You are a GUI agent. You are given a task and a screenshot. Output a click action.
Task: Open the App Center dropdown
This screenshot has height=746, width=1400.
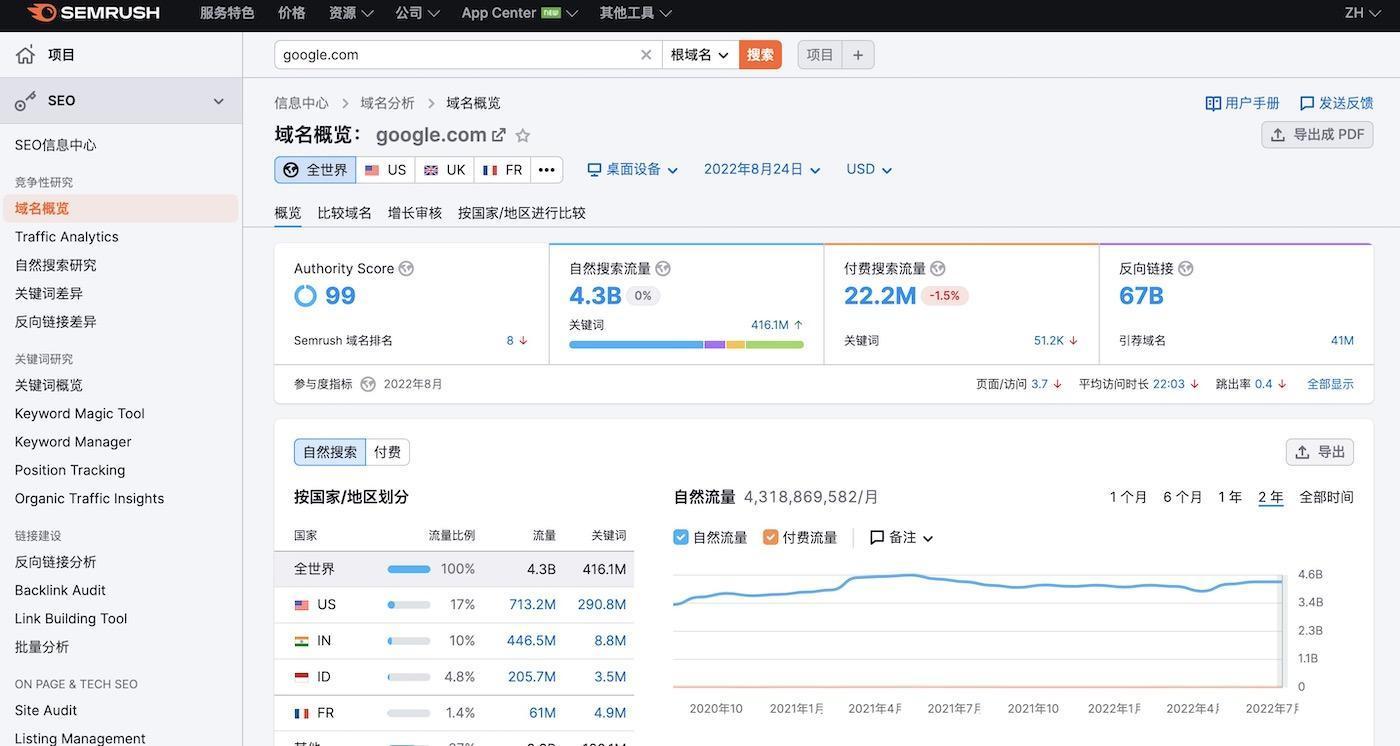(519, 13)
